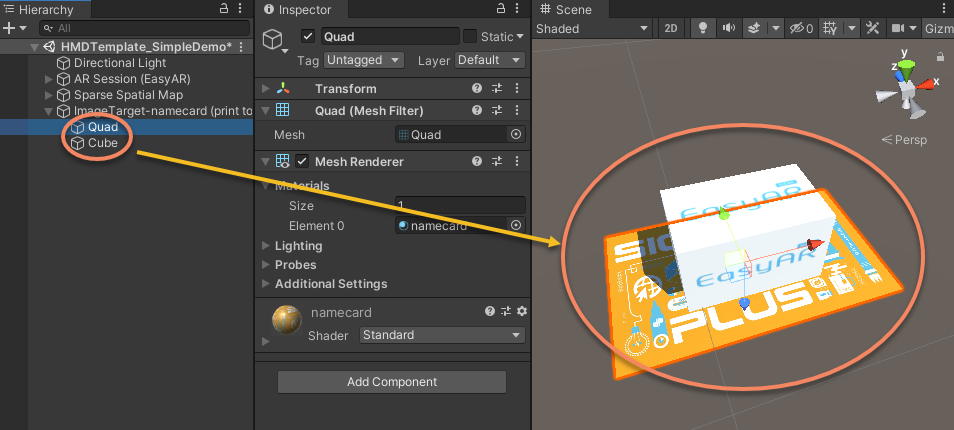Open Mesh Renderer presets icon
Viewport: 954px width, 430px height.
[x=497, y=162]
